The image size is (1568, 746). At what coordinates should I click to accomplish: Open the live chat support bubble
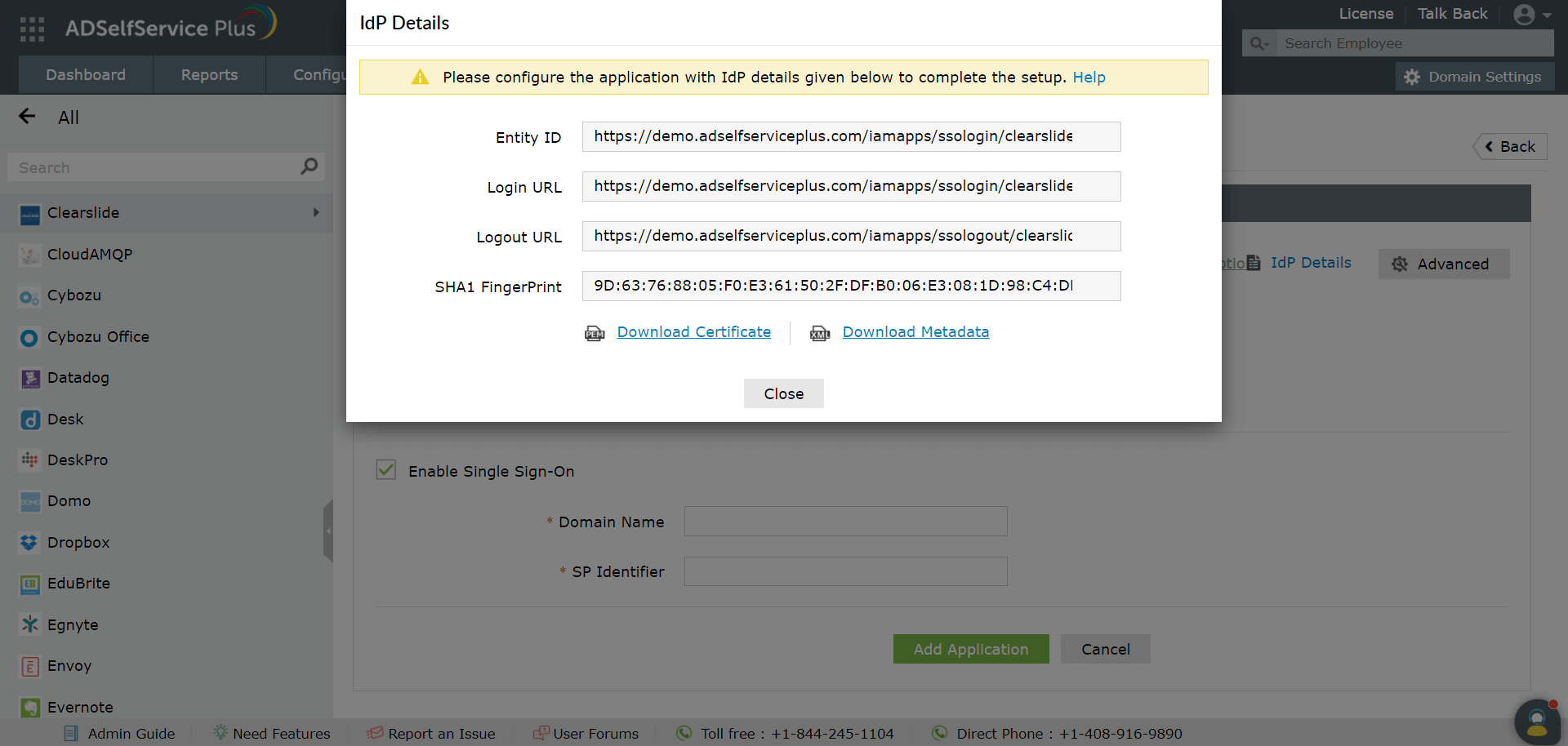coord(1537,722)
